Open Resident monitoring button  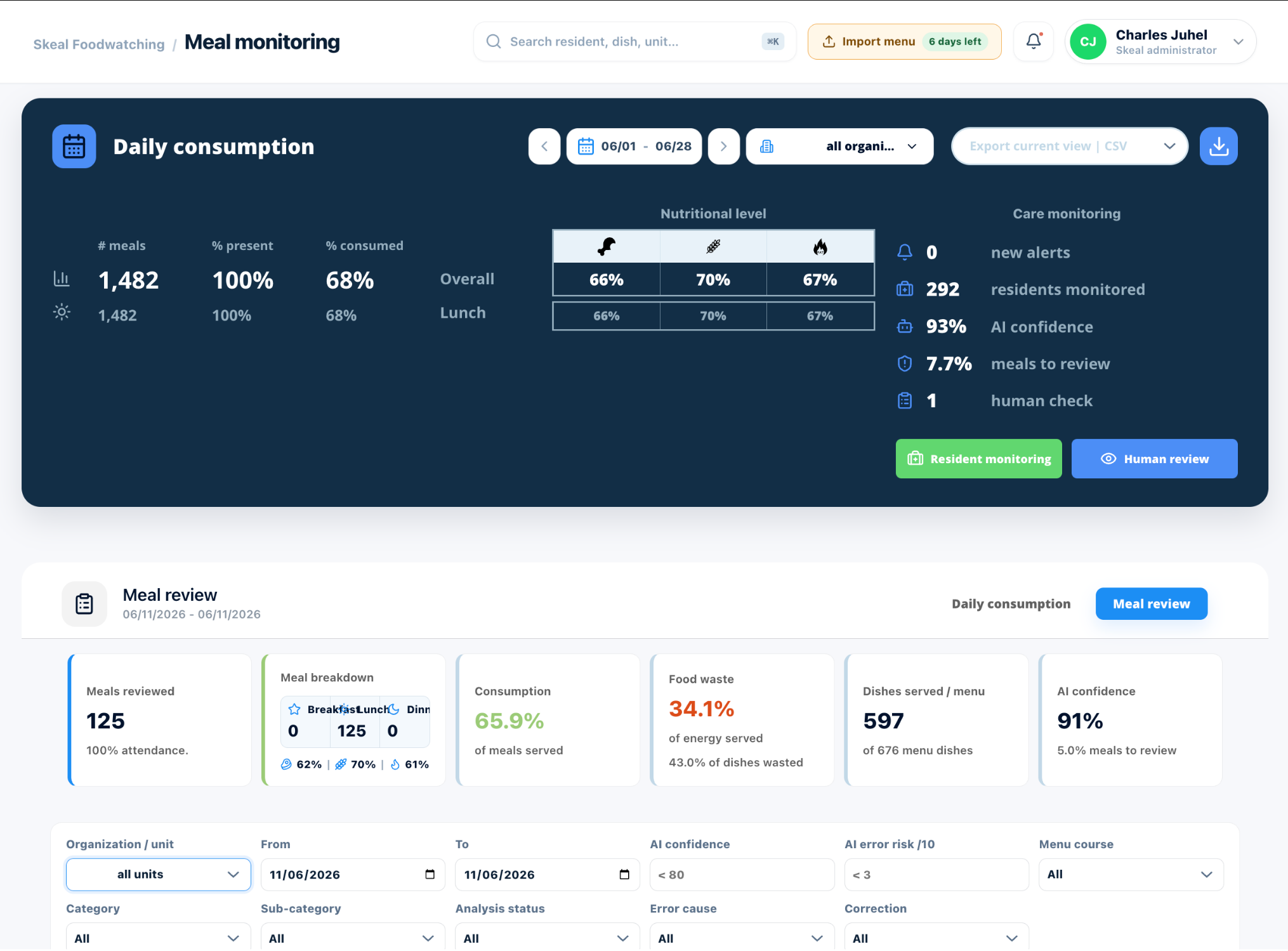pos(978,459)
